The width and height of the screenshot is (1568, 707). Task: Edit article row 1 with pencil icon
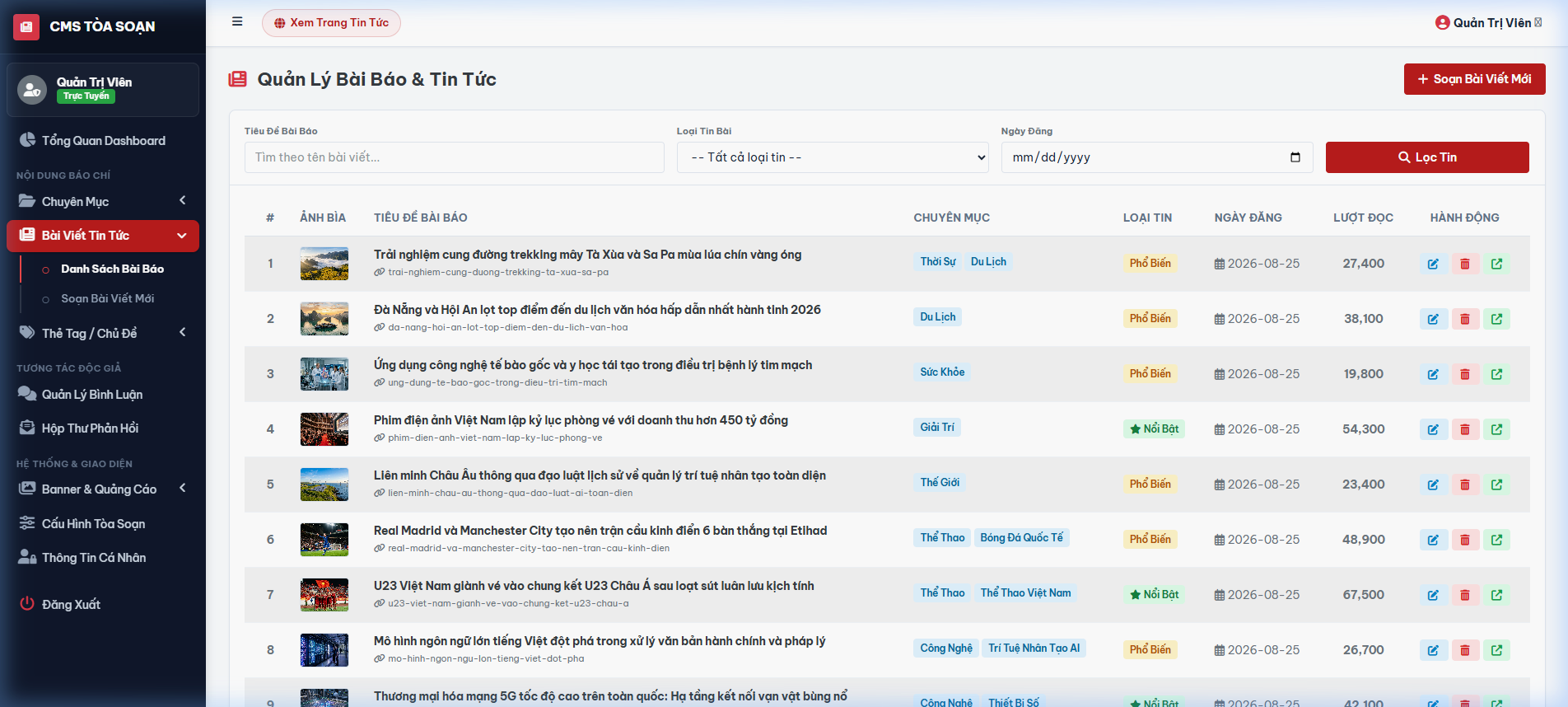click(1433, 264)
